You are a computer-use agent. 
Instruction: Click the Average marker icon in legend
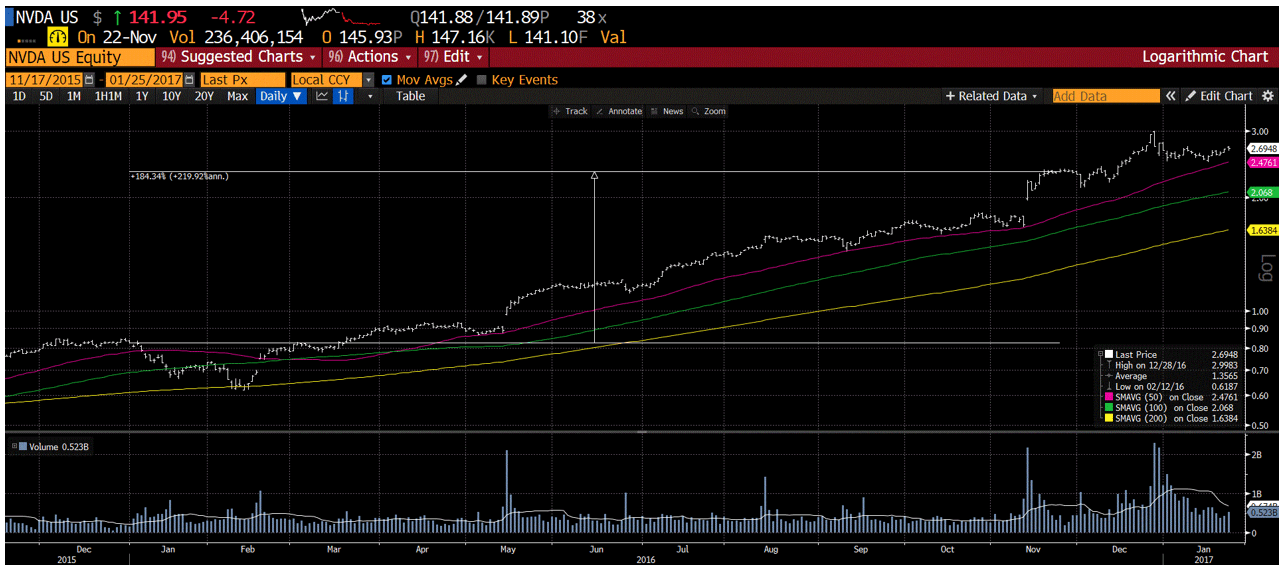(x=1108, y=375)
